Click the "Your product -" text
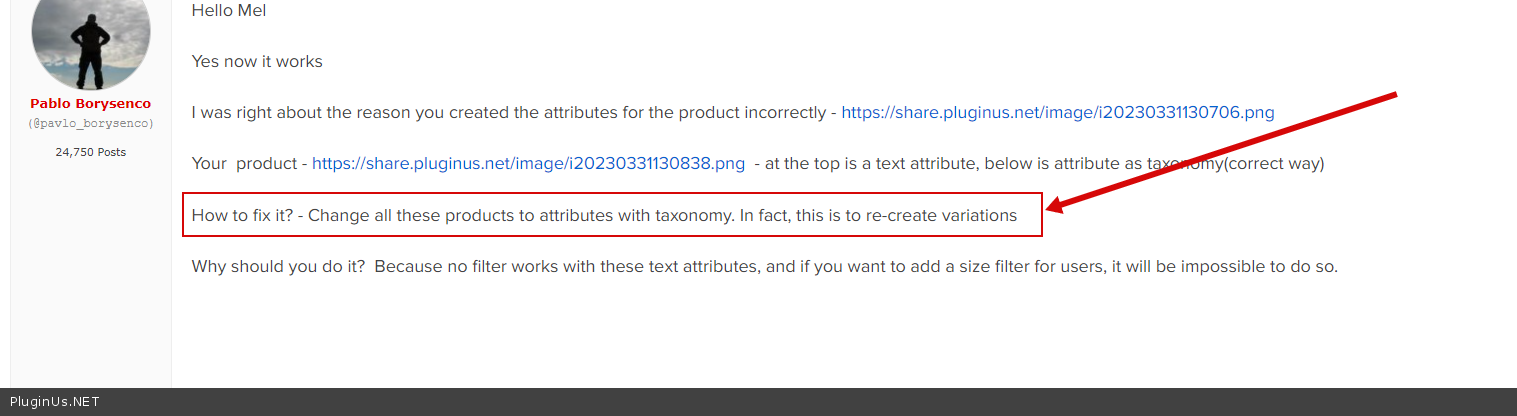This screenshot has height=416, width=1517. pos(249,163)
